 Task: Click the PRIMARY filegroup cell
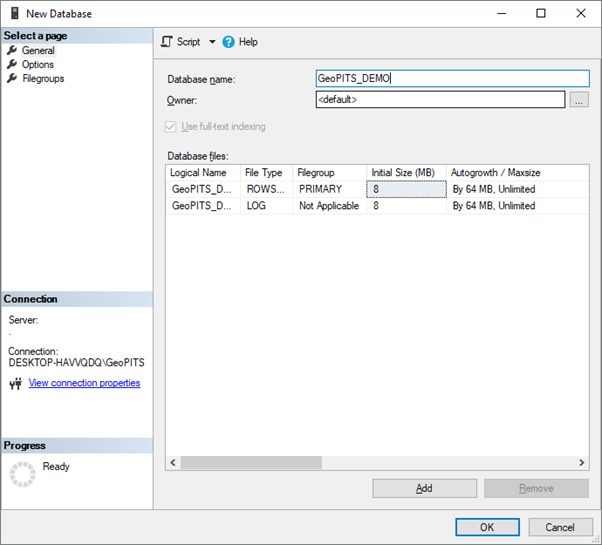(x=329, y=189)
